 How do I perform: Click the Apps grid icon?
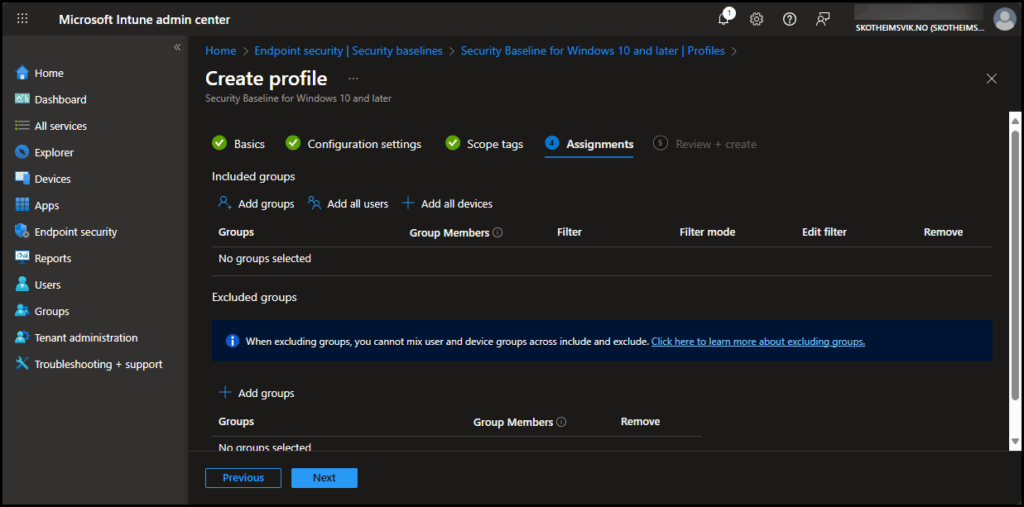[x=23, y=205]
